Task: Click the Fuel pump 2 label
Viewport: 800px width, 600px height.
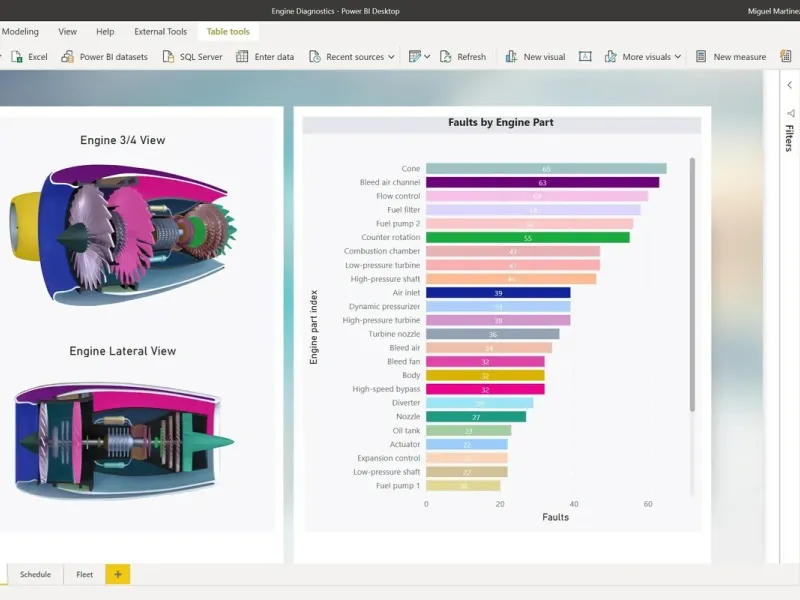Action: point(398,223)
